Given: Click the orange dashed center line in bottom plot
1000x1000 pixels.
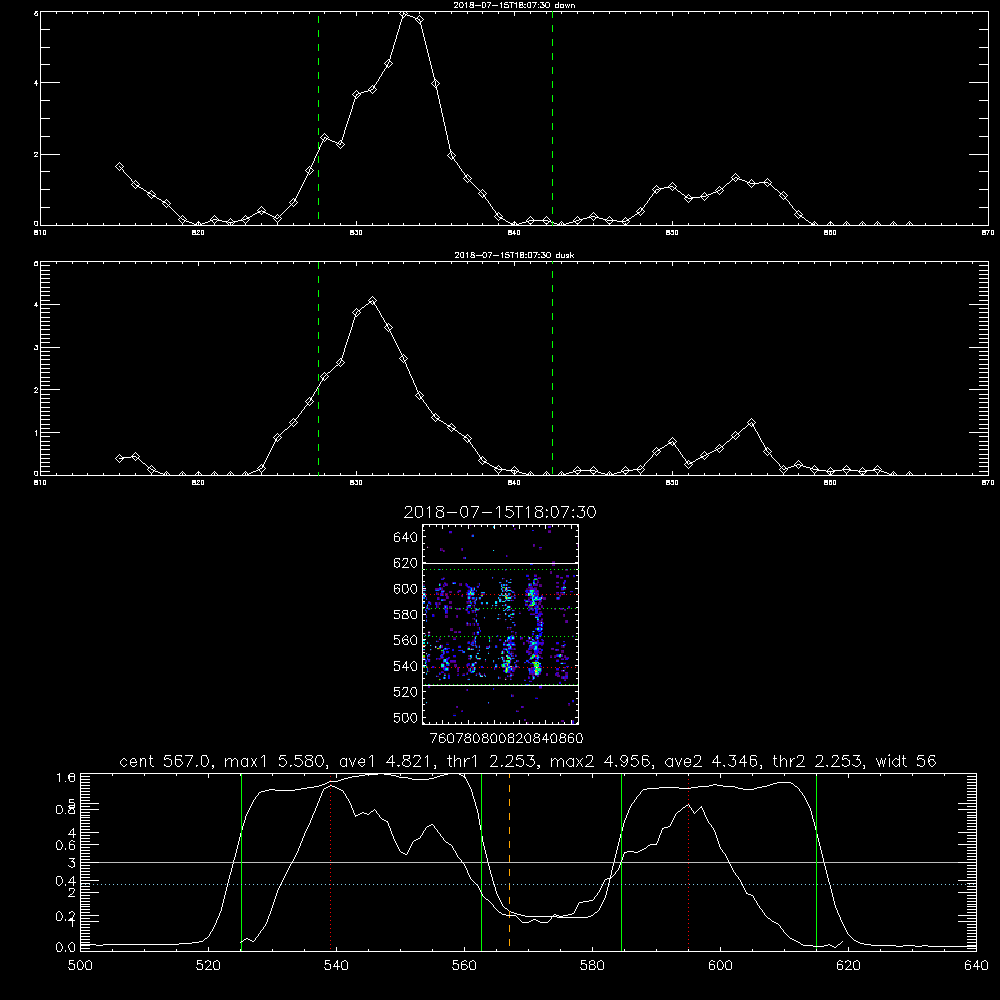Looking at the screenshot, I should (x=509, y=861).
